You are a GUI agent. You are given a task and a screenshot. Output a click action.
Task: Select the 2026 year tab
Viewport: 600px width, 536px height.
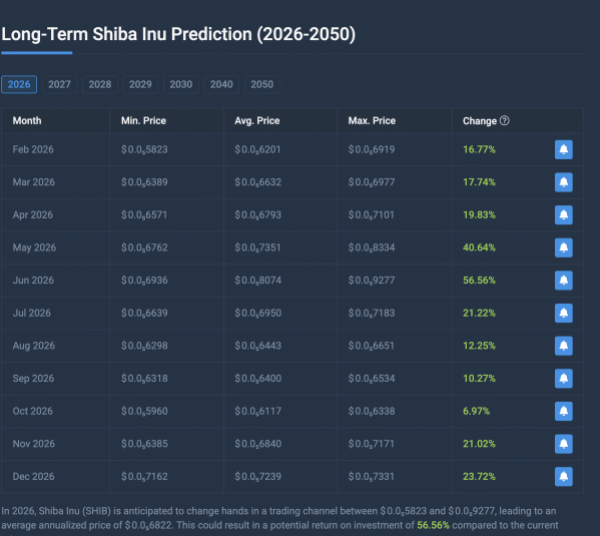(x=19, y=85)
